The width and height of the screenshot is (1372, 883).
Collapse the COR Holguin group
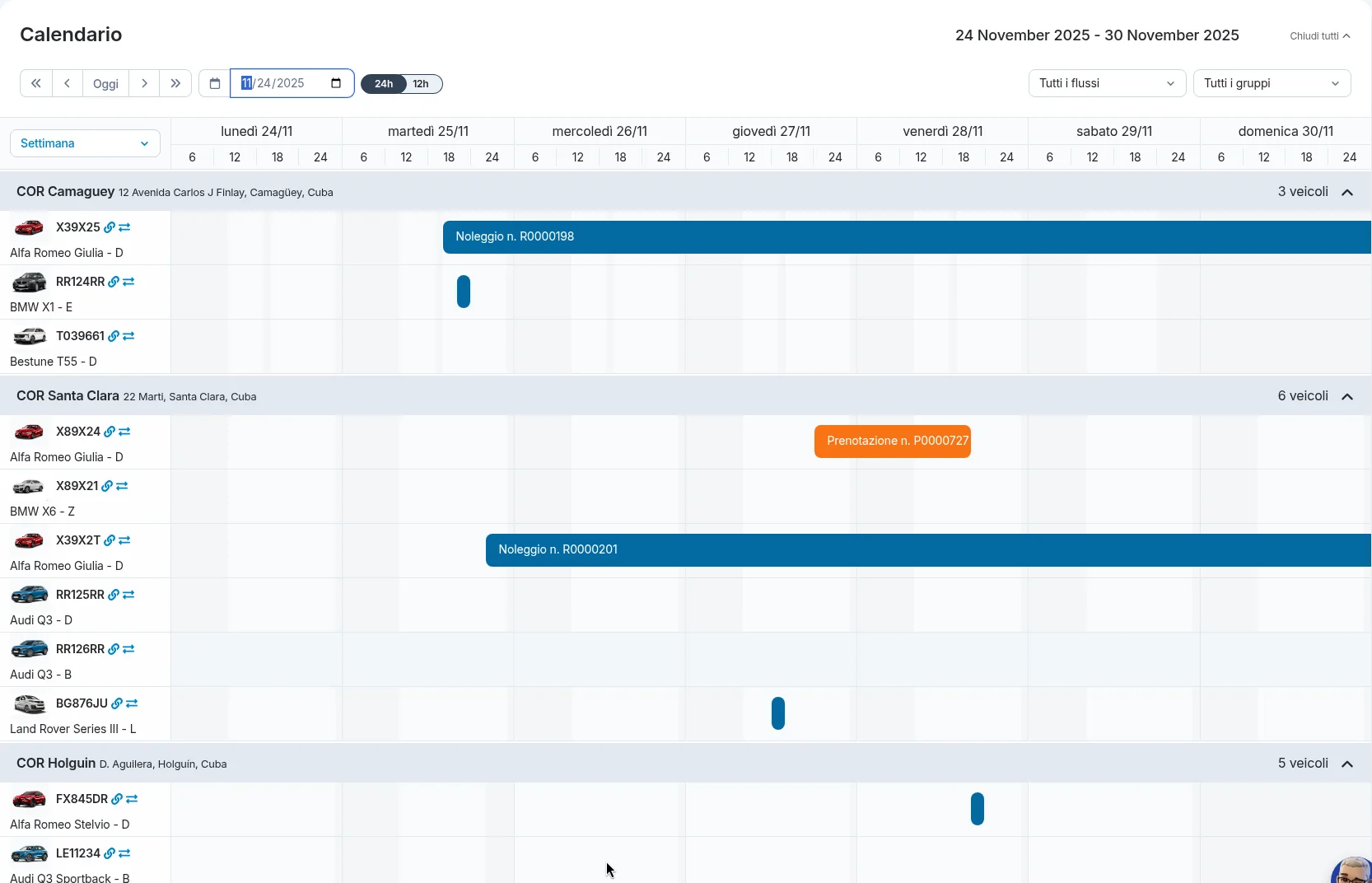[1347, 764]
